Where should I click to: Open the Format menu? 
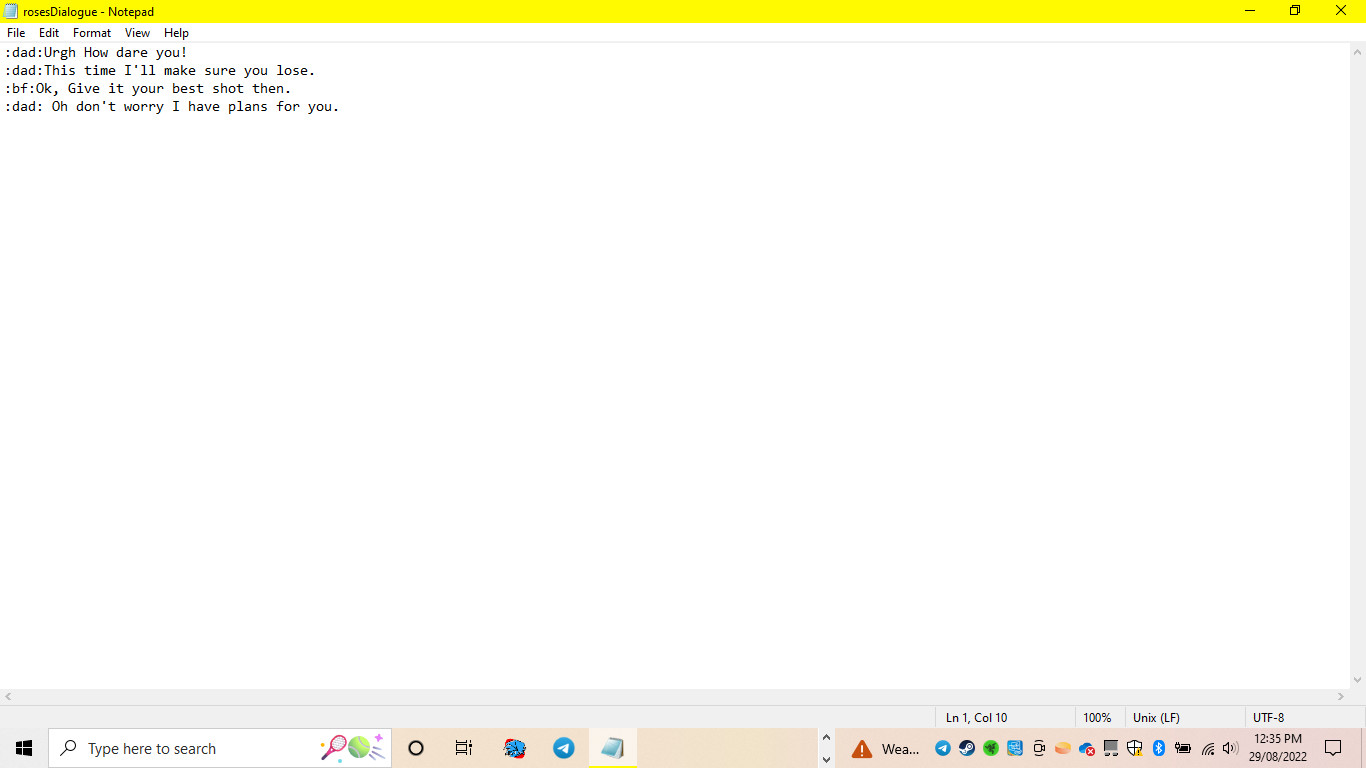92,33
